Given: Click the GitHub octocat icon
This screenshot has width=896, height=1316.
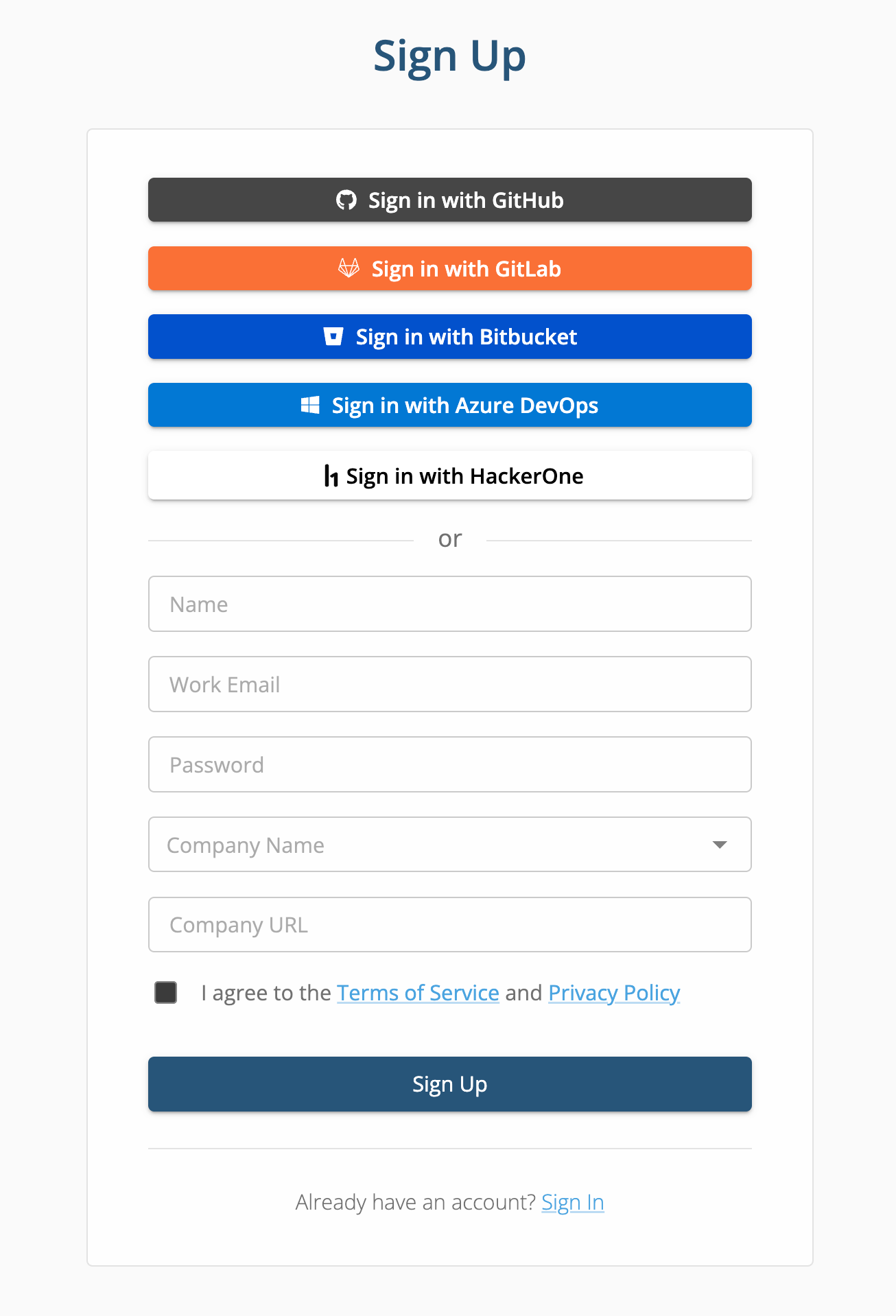Looking at the screenshot, I should pos(346,200).
